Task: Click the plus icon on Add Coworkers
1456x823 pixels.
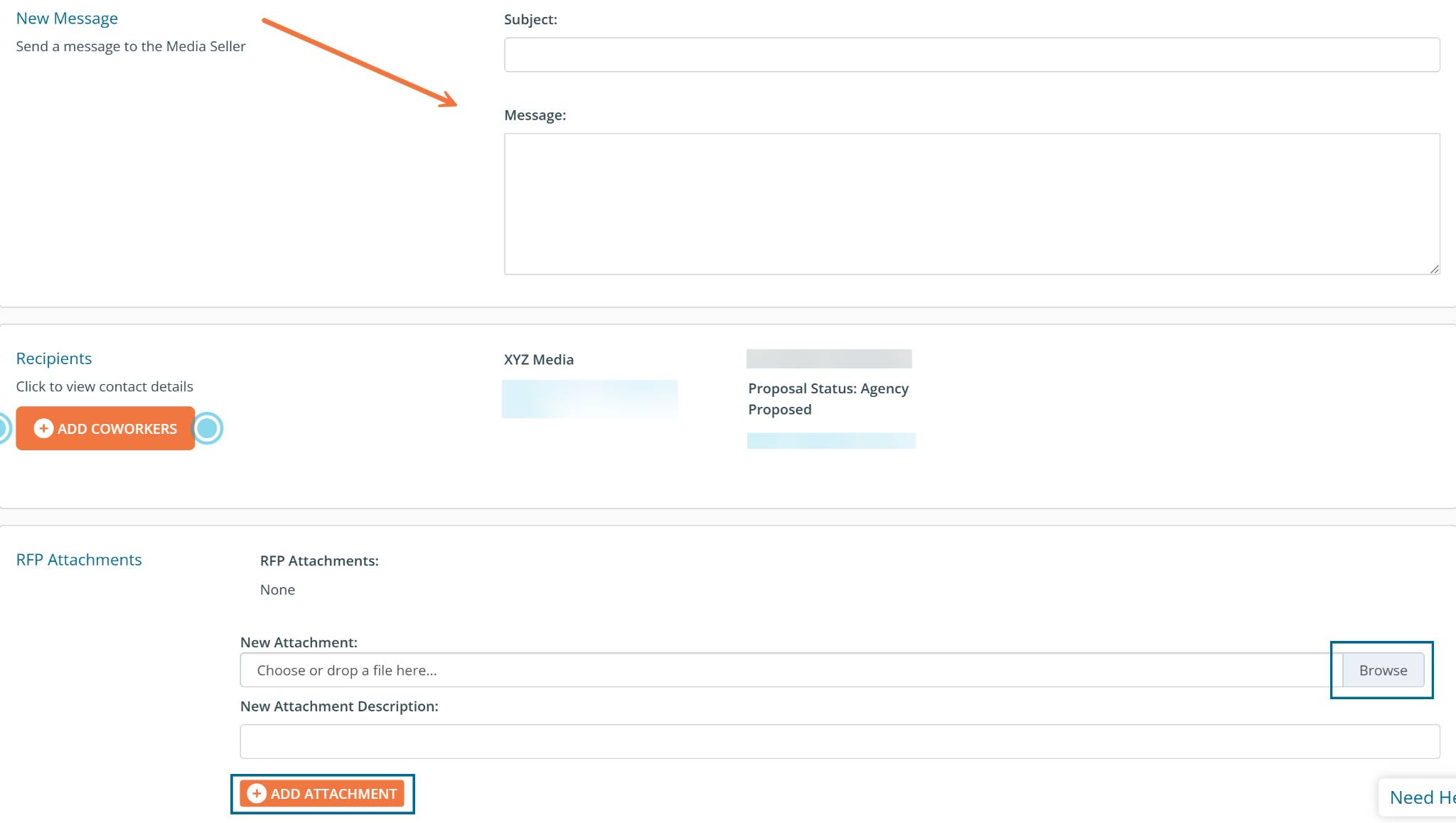Action: tap(43, 428)
